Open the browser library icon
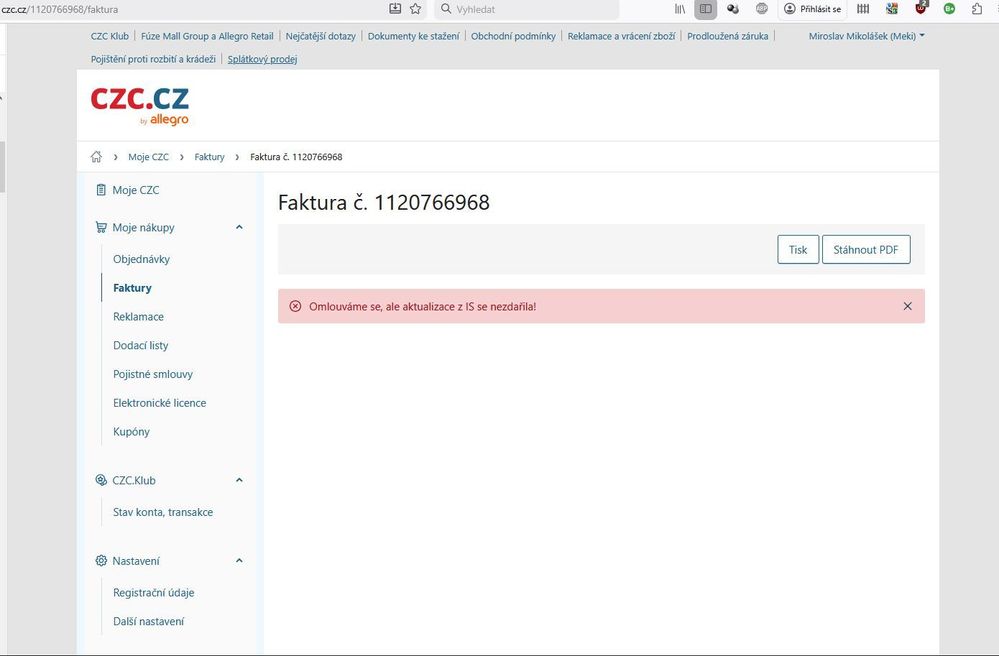Image resolution: width=999 pixels, height=656 pixels. pos(680,9)
